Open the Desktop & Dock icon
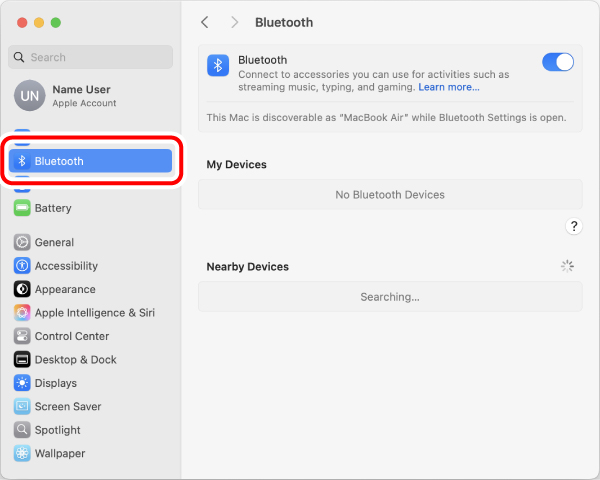Screen dimensions: 600x480 [22, 359]
